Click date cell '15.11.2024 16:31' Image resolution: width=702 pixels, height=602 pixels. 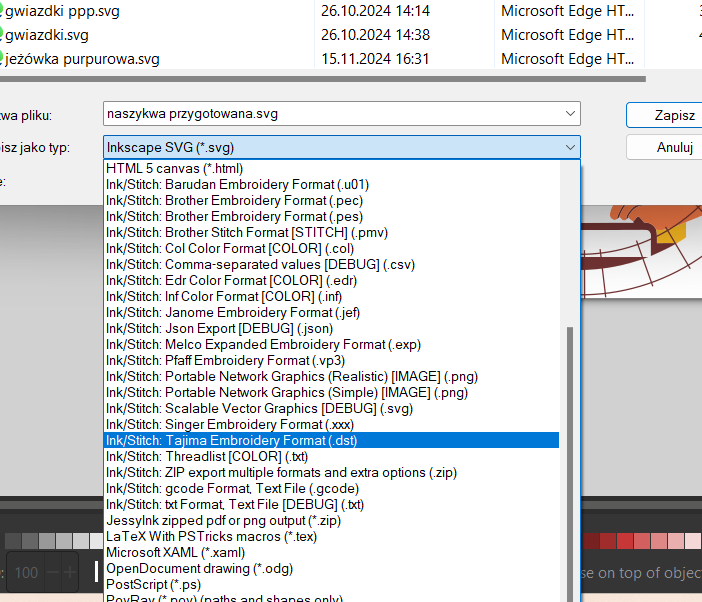coord(375,59)
